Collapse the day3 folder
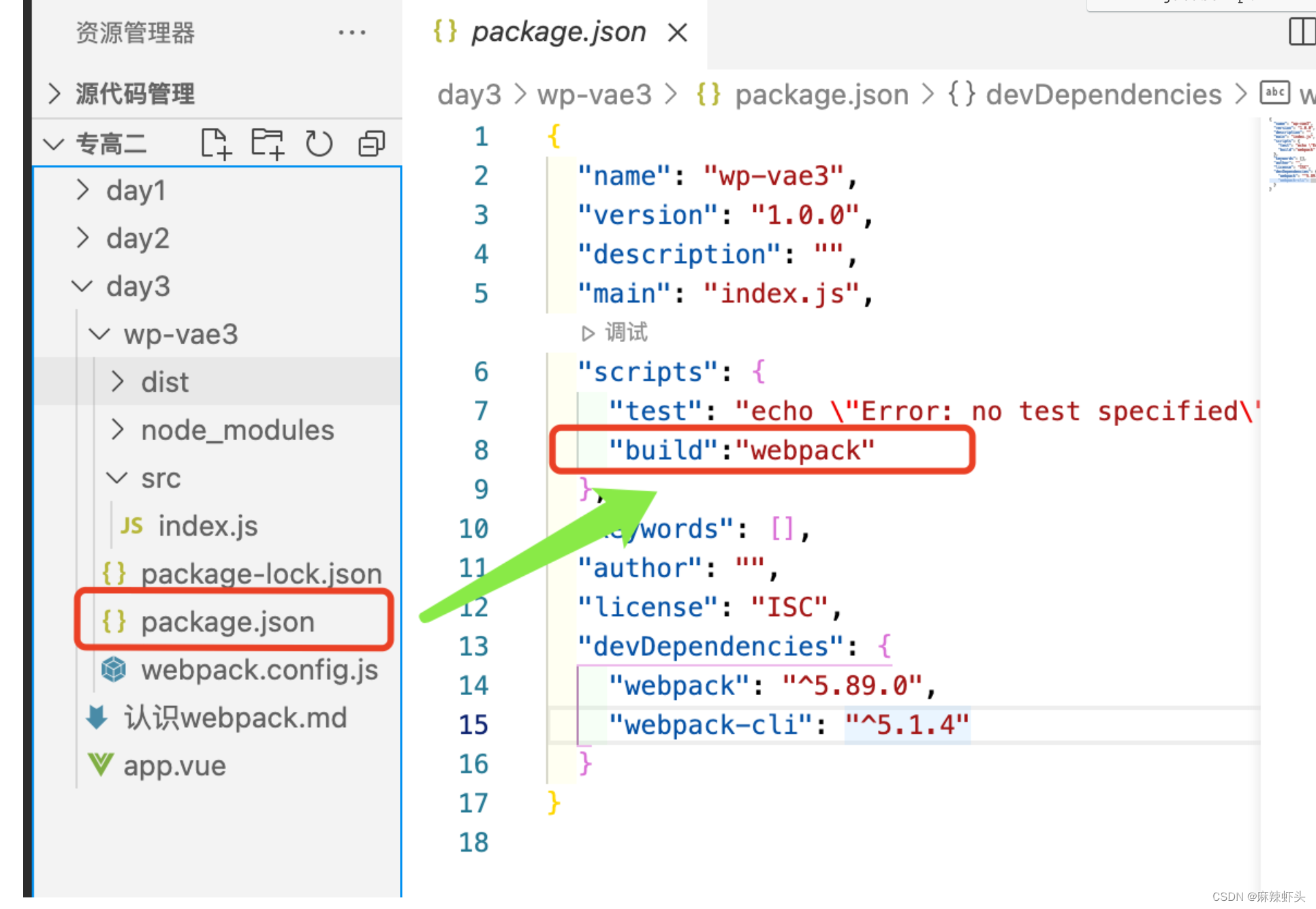 (x=138, y=286)
